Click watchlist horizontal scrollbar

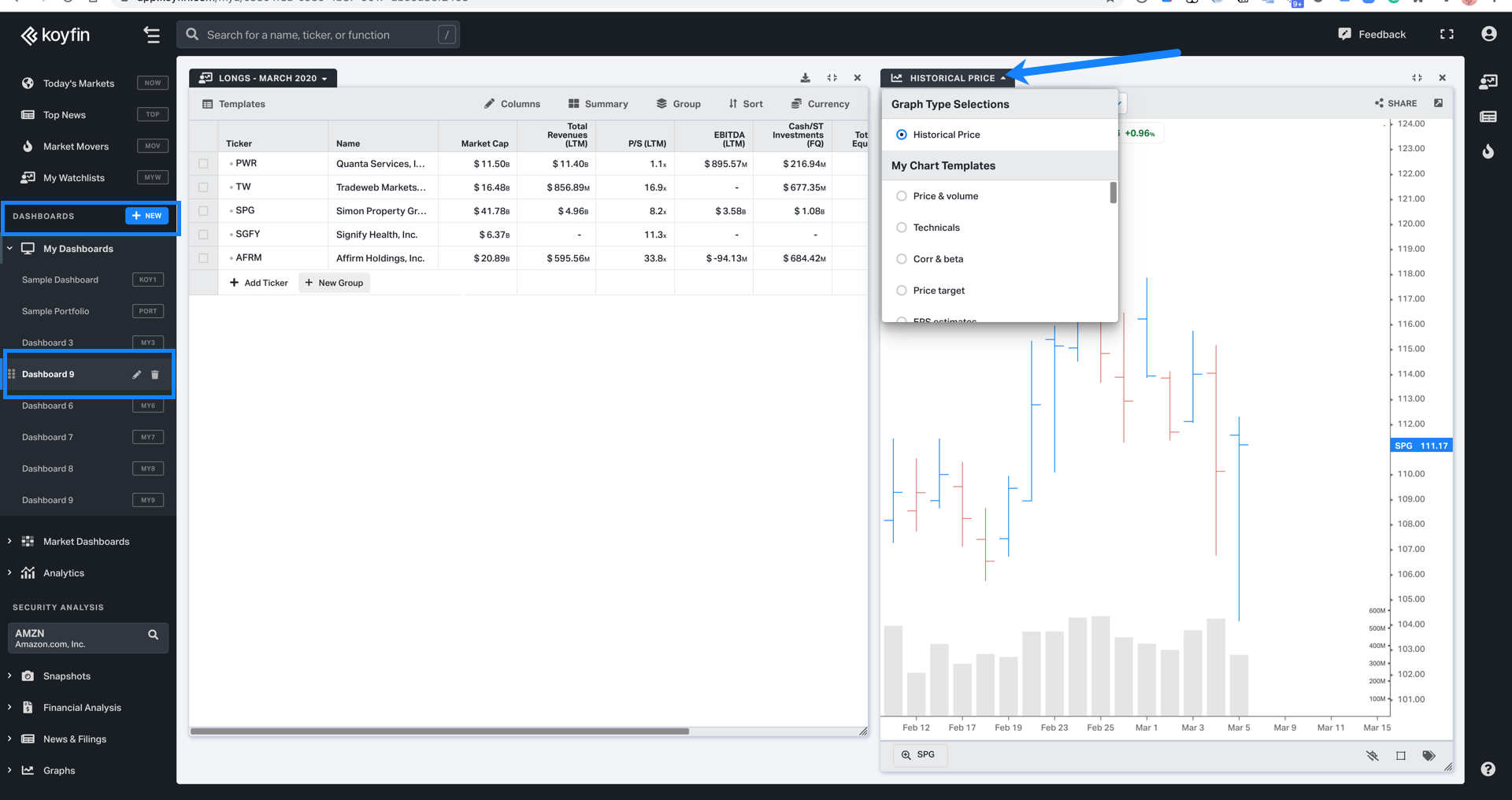439,731
